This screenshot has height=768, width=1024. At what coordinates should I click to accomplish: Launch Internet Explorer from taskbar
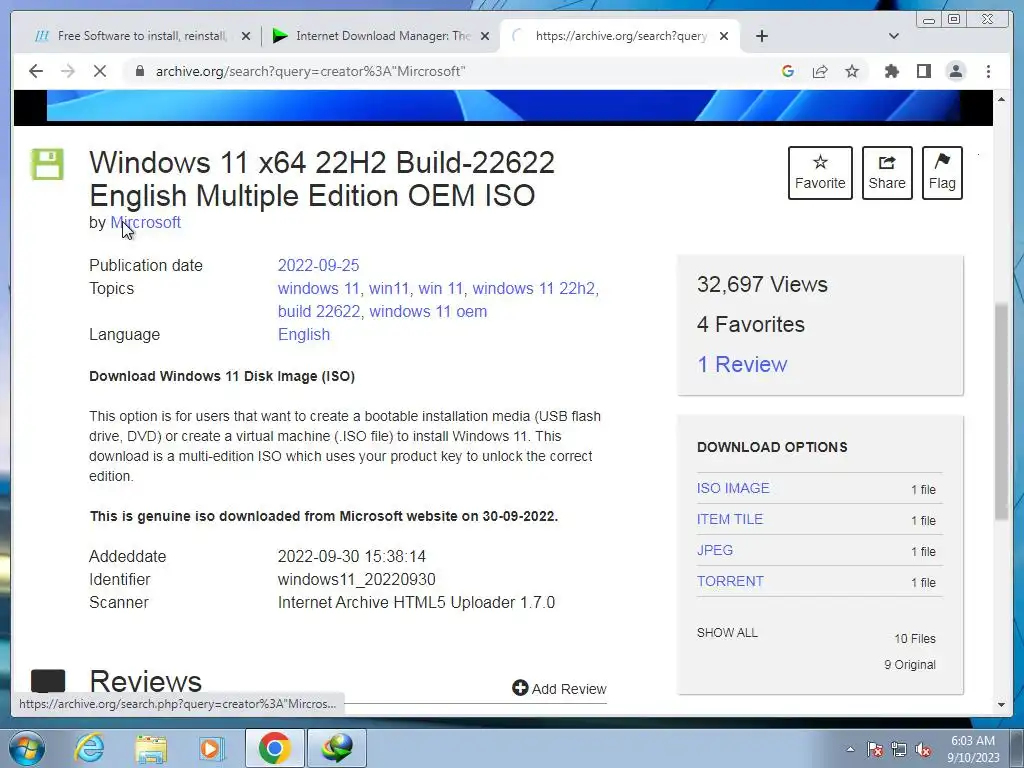(89, 748)
